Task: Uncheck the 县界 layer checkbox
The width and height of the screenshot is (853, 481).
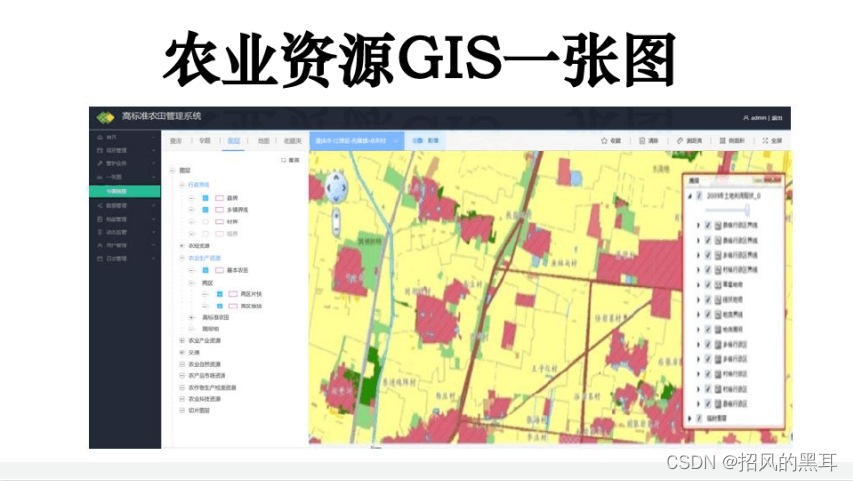Action: [x=206, y=198]
